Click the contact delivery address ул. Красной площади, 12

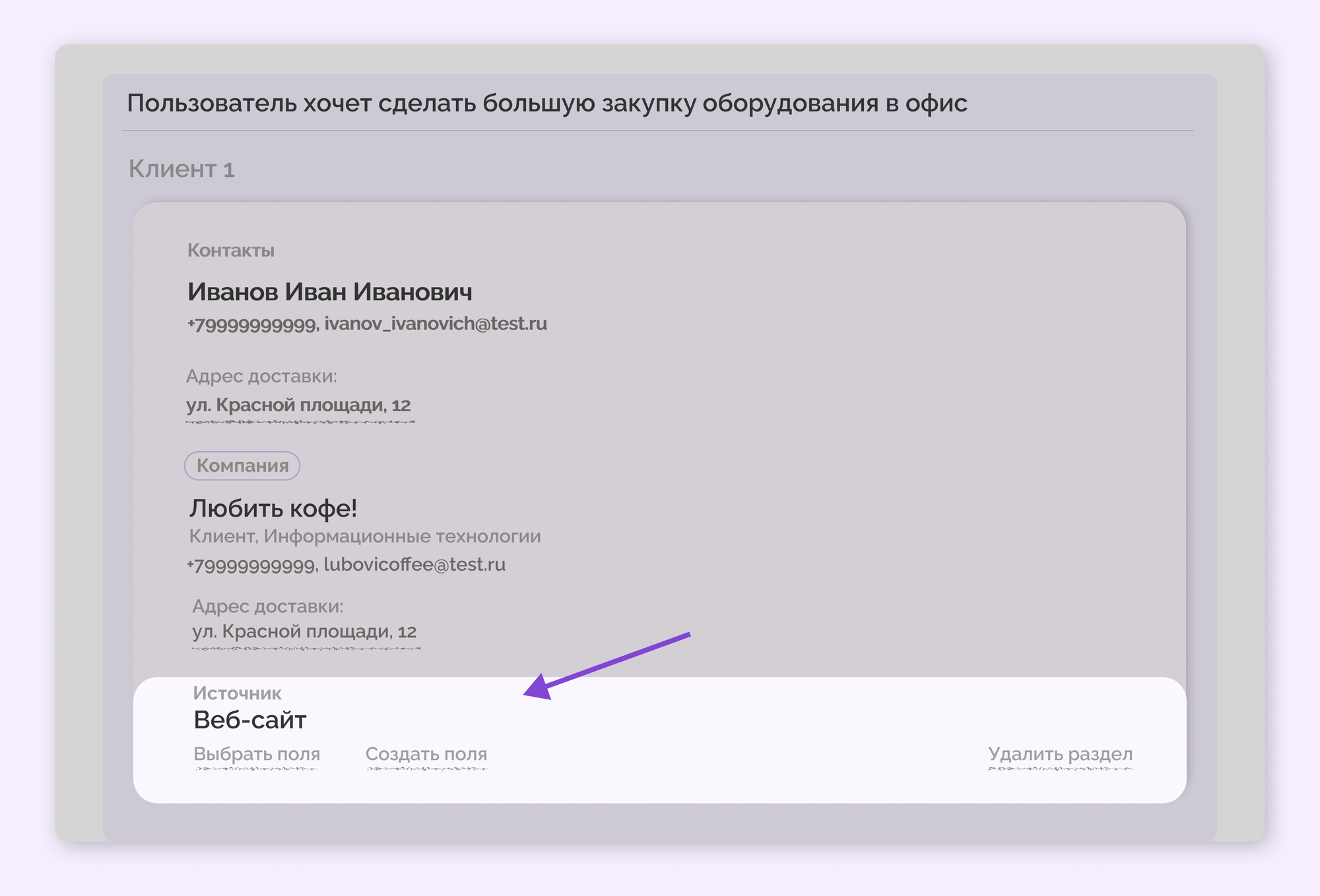[299, 406]
